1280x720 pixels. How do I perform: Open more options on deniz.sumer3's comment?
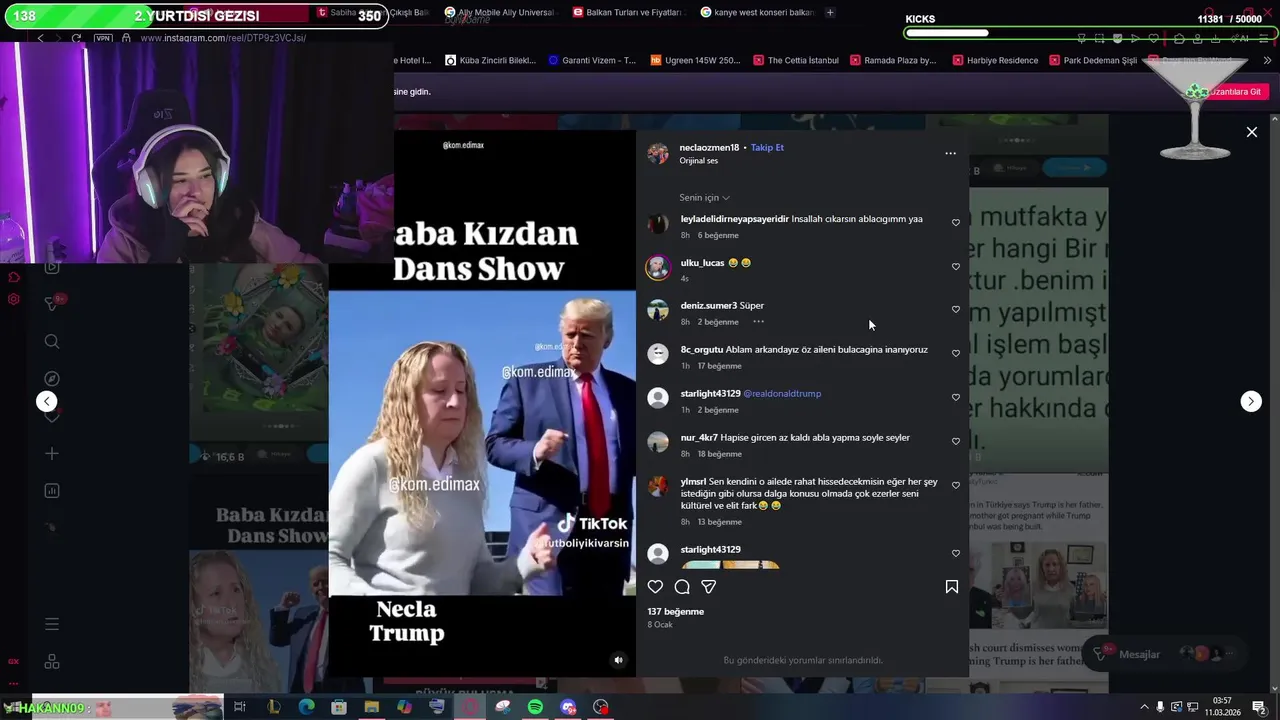pos(758,322)
